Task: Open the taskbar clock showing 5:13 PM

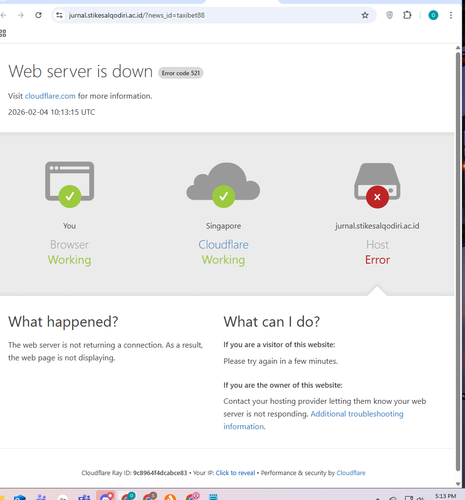Action: point(445,496)
